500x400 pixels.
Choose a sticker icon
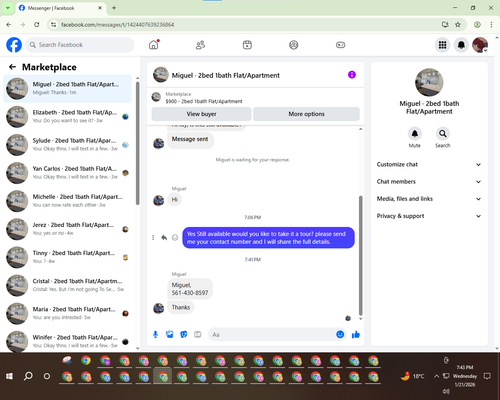[184, 334]
